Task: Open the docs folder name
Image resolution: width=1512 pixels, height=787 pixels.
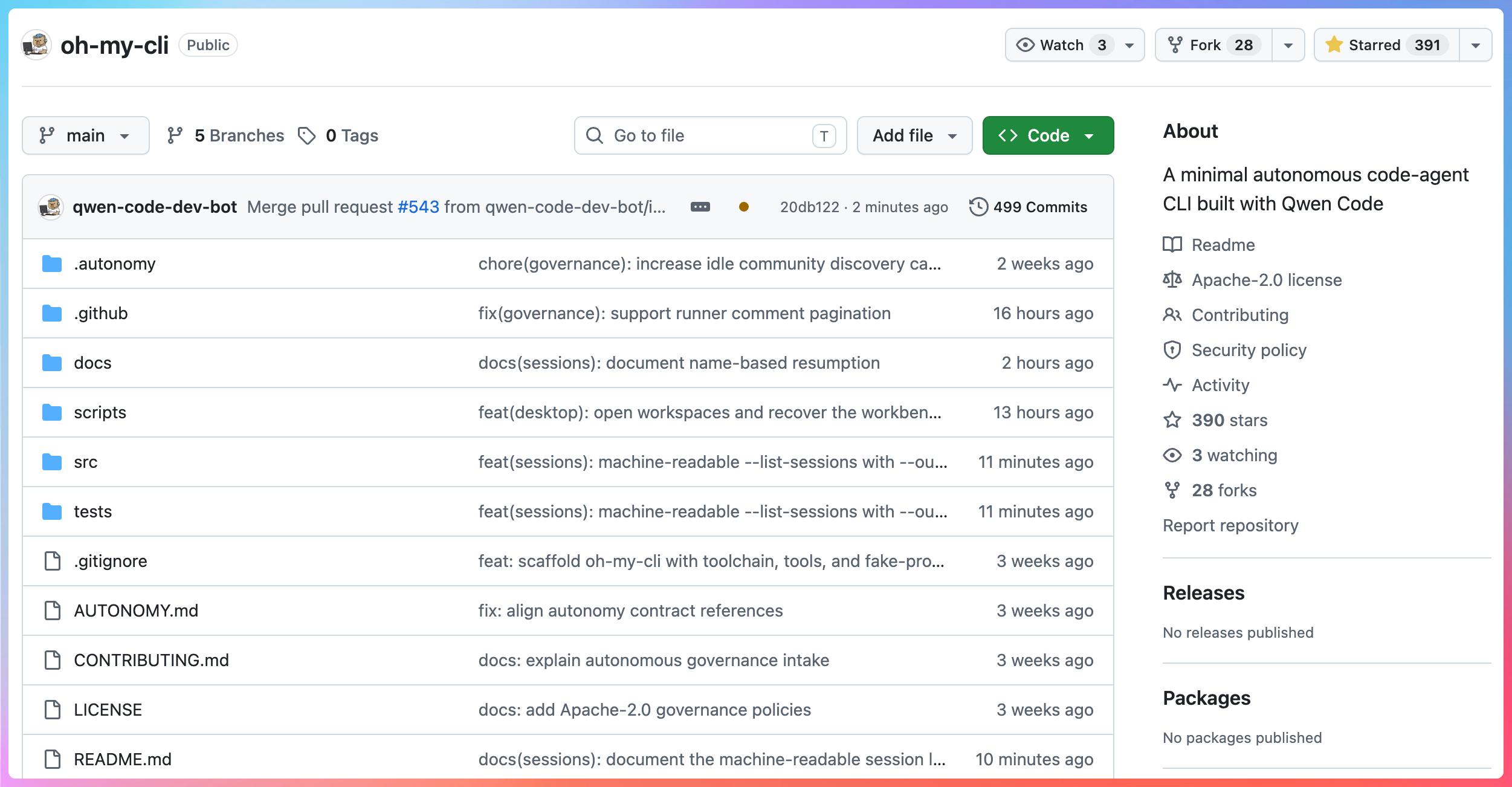Action: pos(92,363)
